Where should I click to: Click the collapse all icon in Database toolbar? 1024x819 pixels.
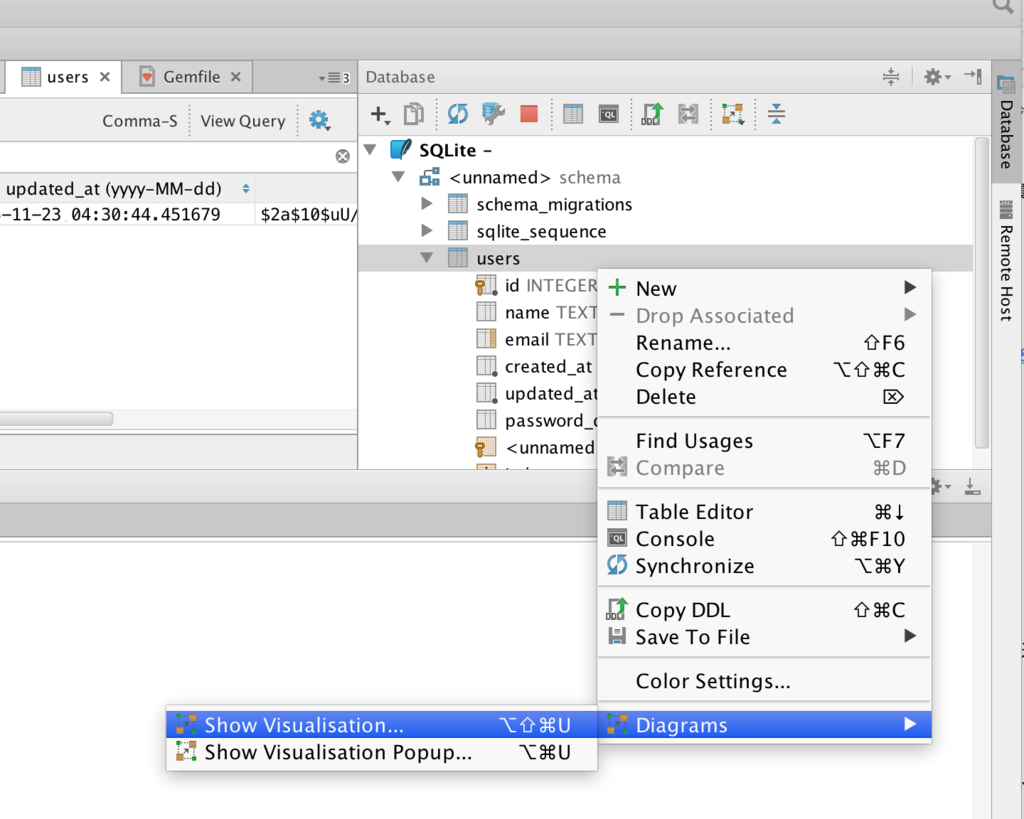tap(776, 114)
